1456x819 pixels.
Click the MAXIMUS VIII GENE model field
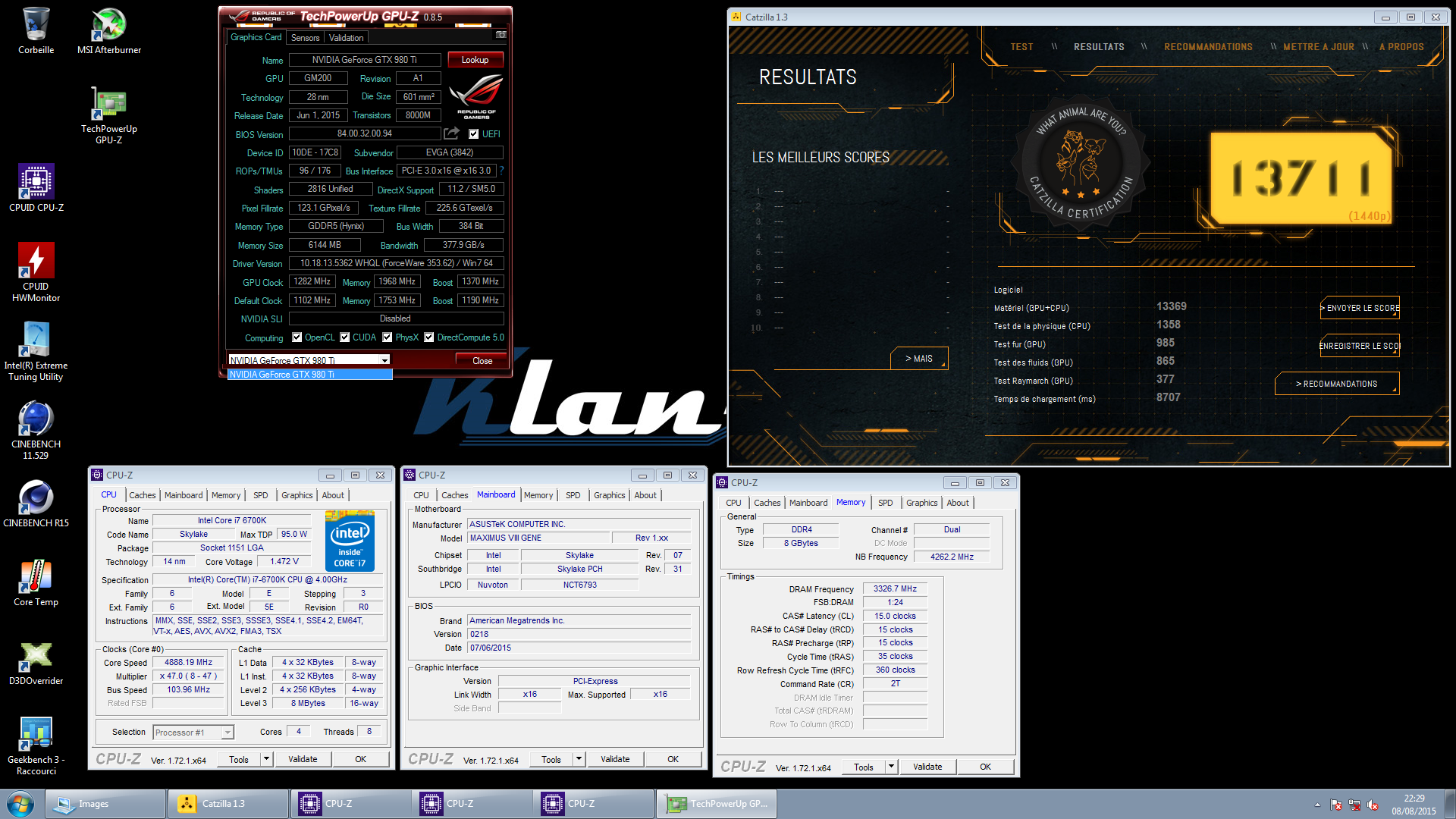coord(538,538)
